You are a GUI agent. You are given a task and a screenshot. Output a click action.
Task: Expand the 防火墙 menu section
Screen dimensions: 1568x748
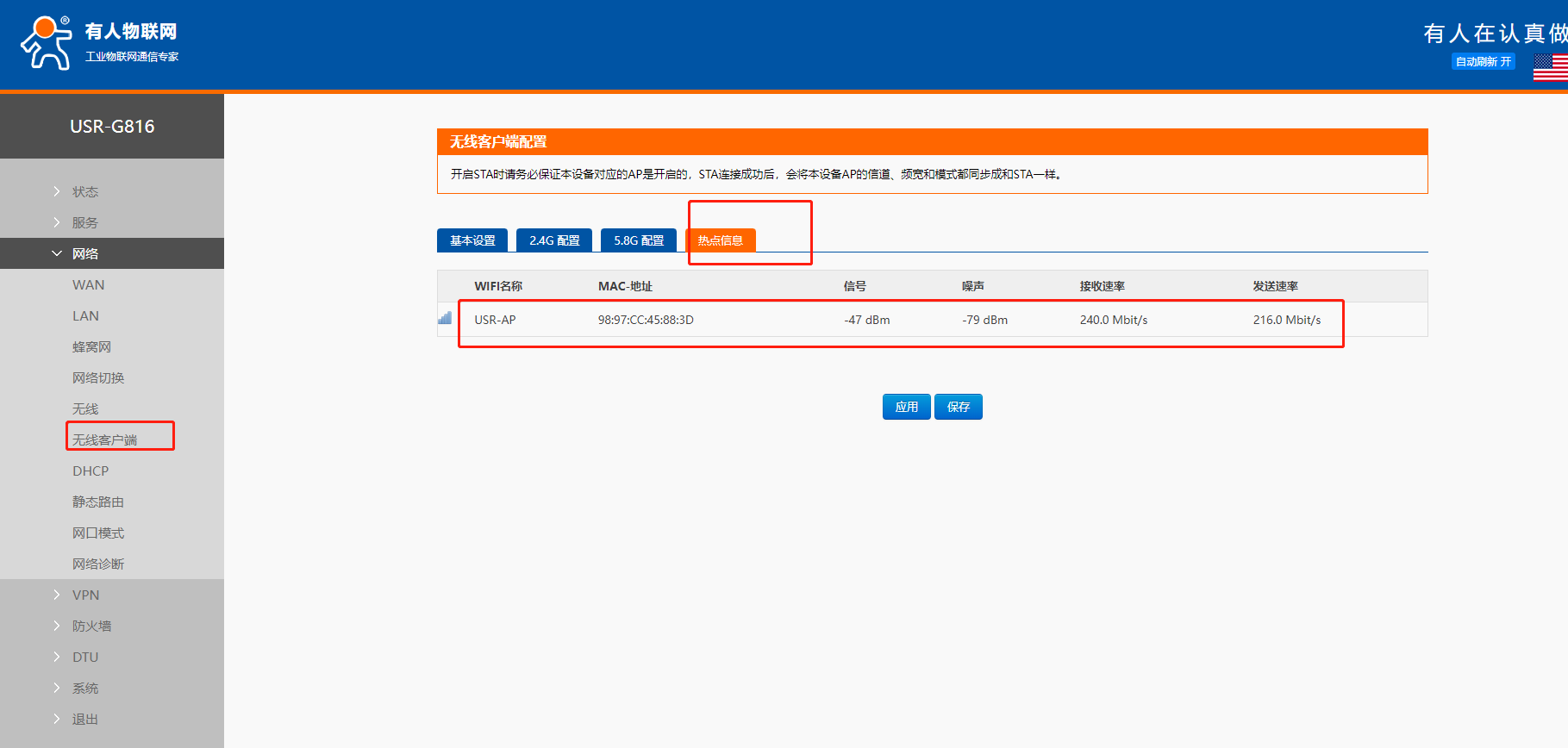[91, 626]
